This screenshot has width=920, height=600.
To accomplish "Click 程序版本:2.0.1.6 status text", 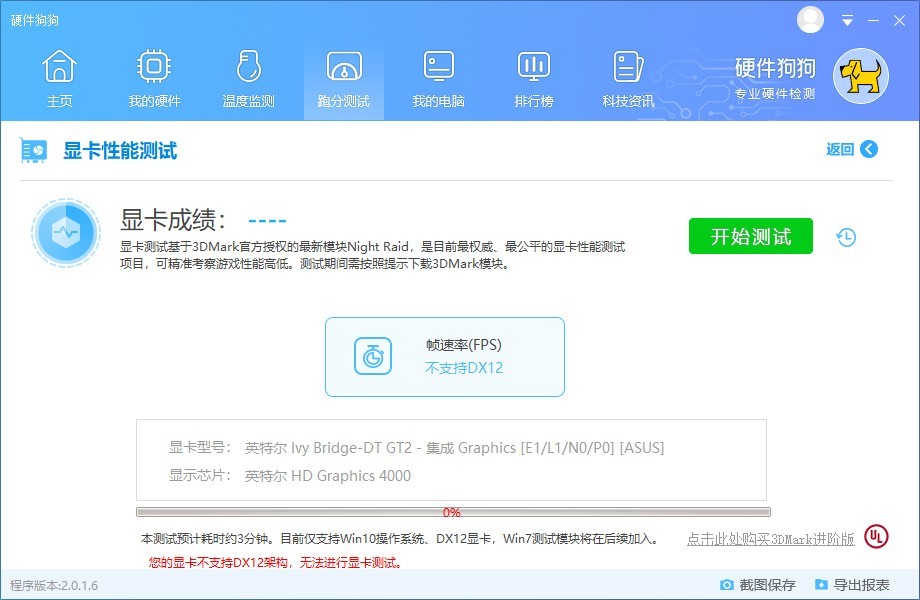I will click(x=54, y=585).
